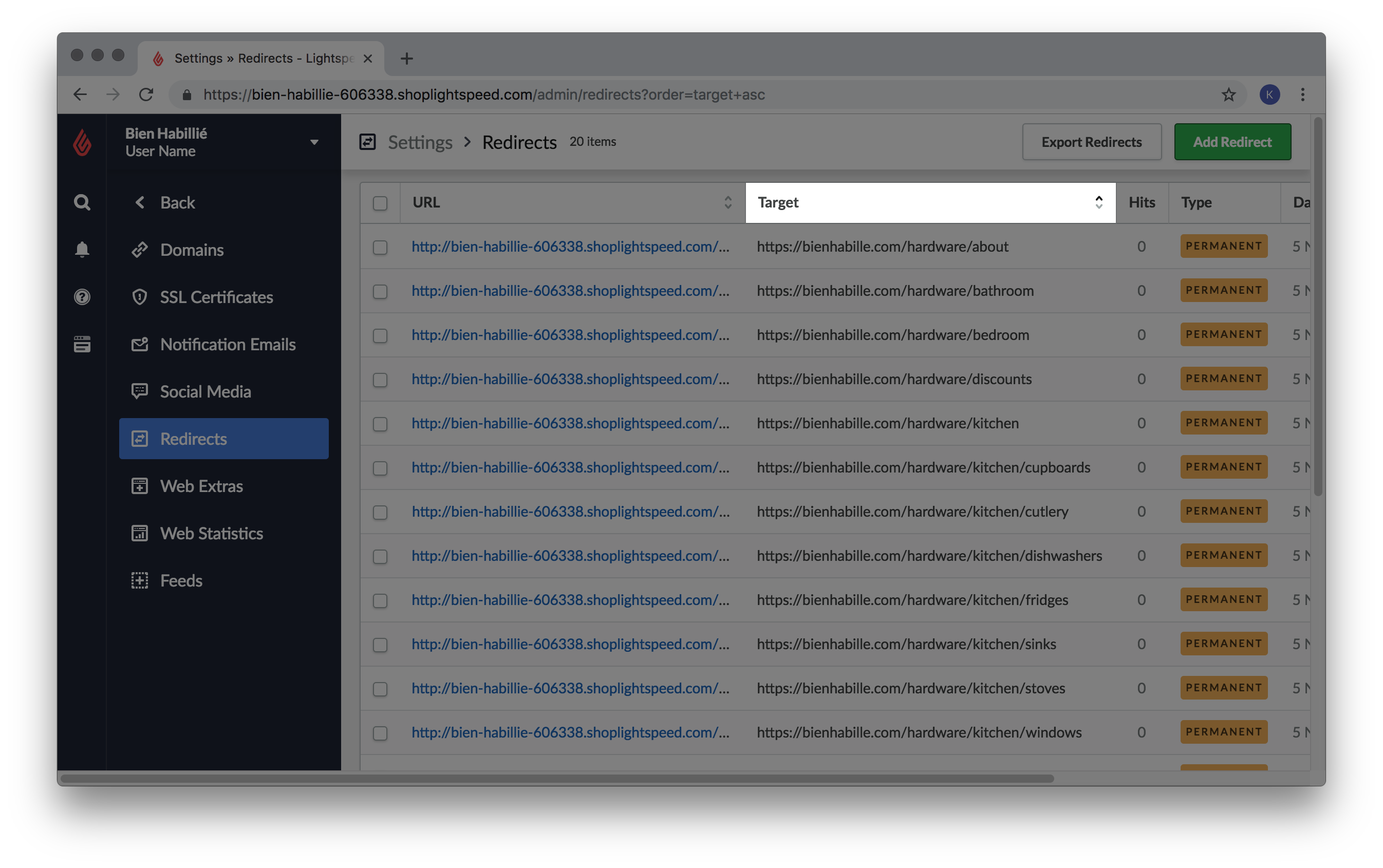Expand the Target column sort dropdown
Viewport: 1383px width, 868px height.
(x=1099, y=202)
